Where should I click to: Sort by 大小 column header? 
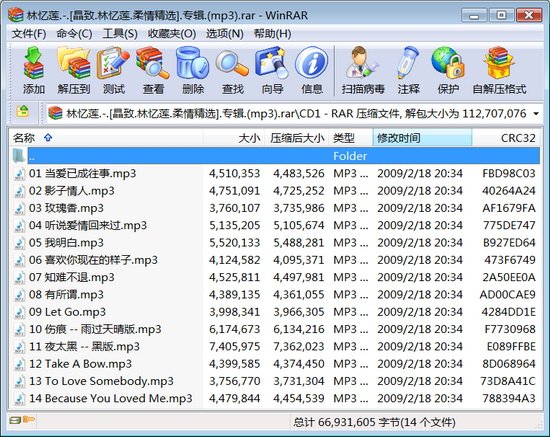pos(233,138)
